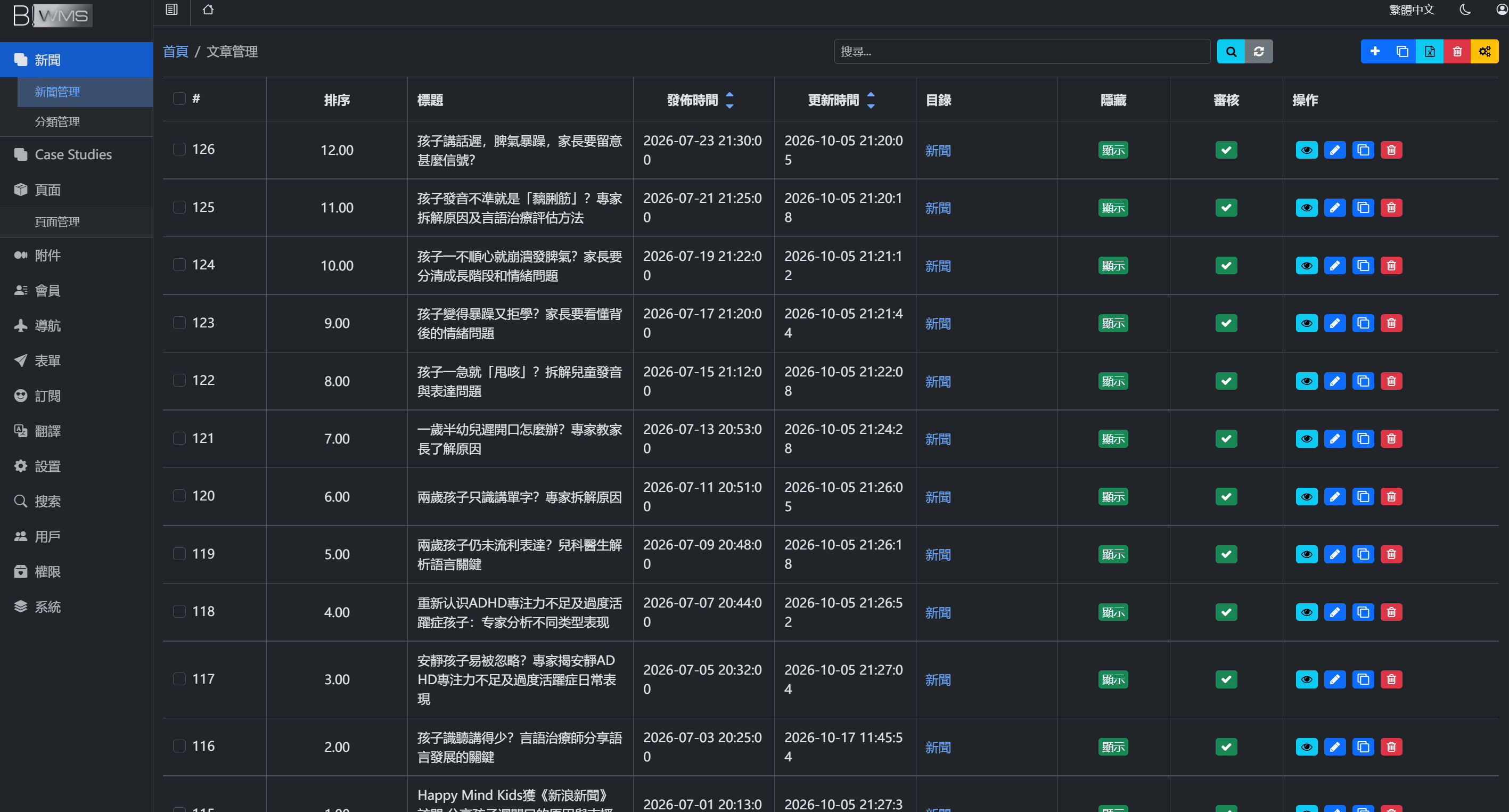View article 126 with the eye icon
Viewport: 1509px width, 812px height.
coord(1306,150)
